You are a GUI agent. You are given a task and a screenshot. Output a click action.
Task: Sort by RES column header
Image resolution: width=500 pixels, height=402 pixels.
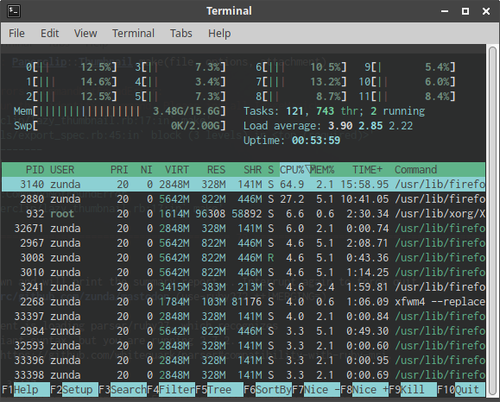point(216,170)
